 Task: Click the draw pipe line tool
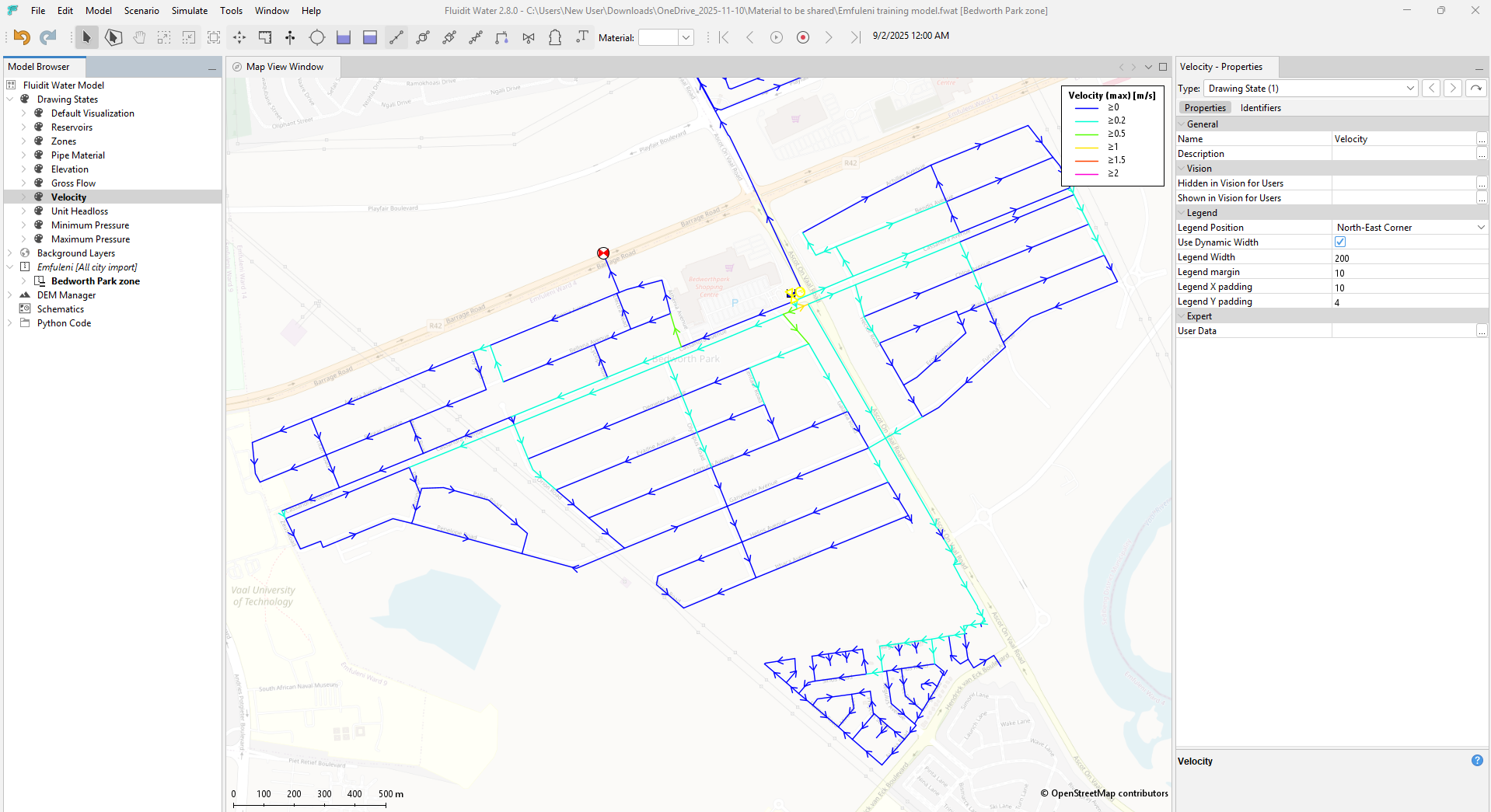396,37
